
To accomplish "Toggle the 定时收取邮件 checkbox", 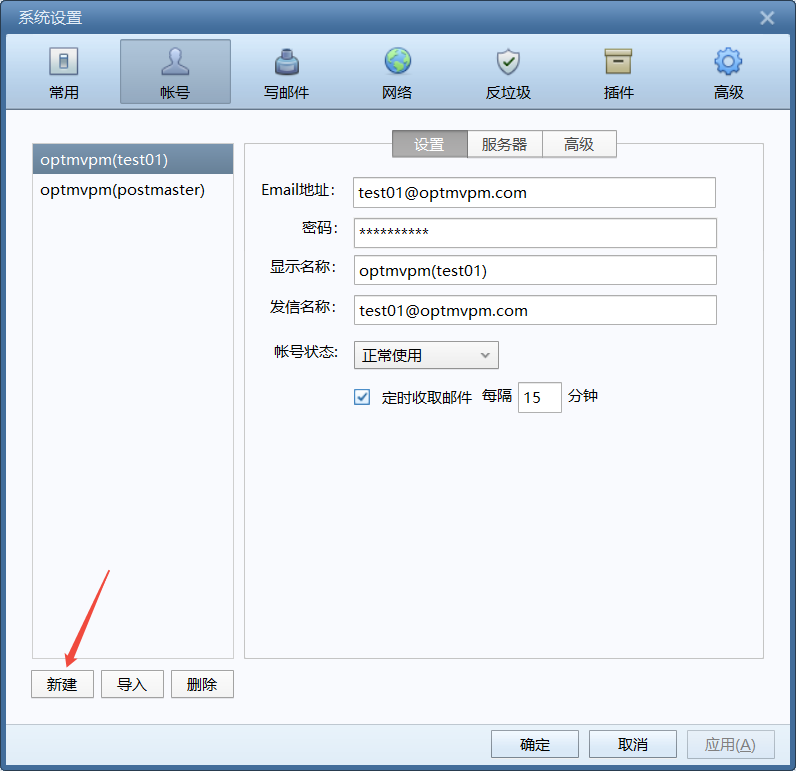I will point(362,397).
